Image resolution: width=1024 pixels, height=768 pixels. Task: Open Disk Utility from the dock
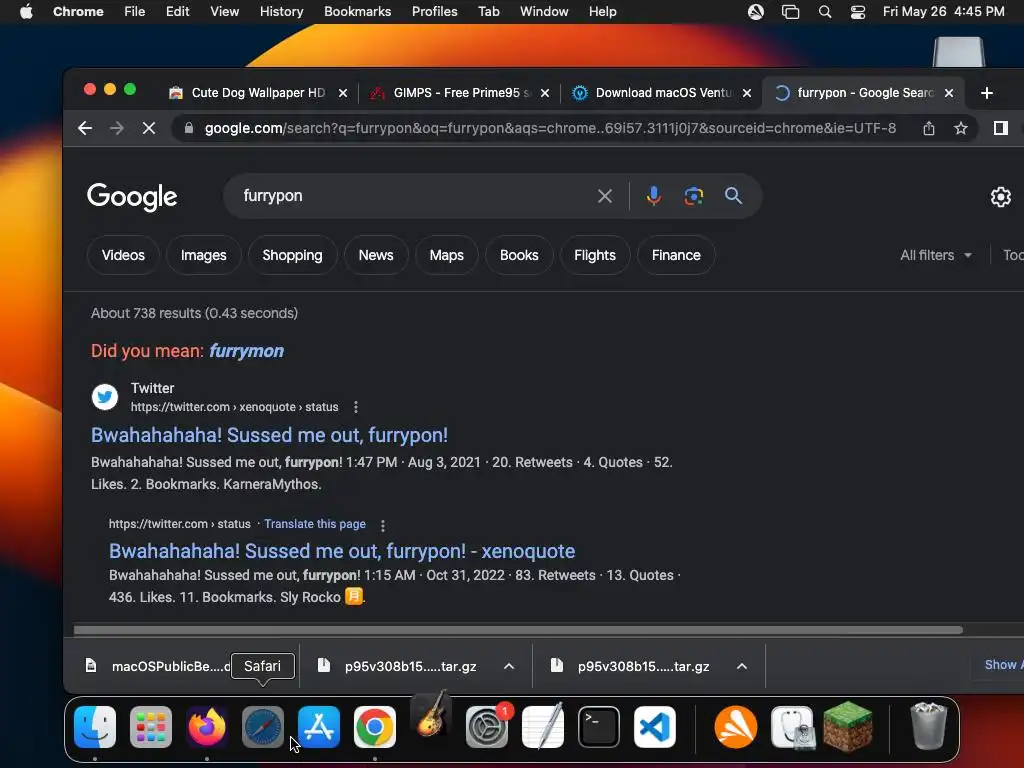pos(792,727)
